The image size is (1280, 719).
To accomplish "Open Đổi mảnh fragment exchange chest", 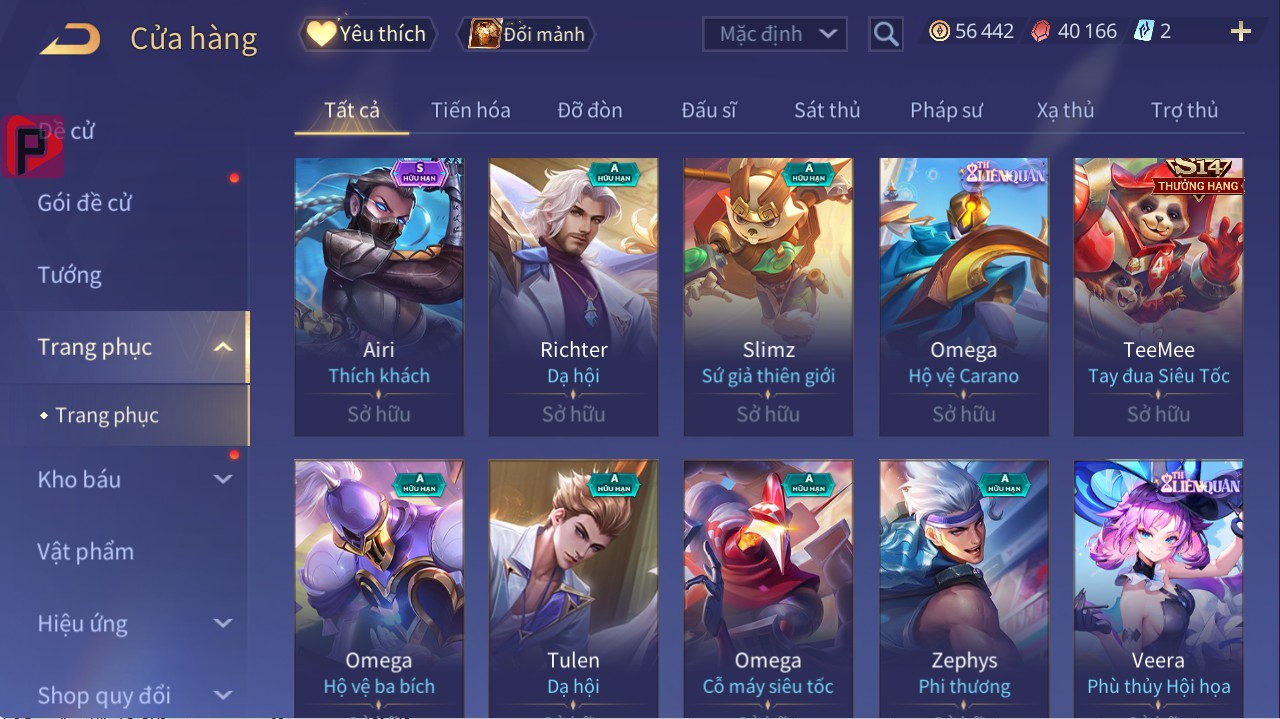I will 526,34.
